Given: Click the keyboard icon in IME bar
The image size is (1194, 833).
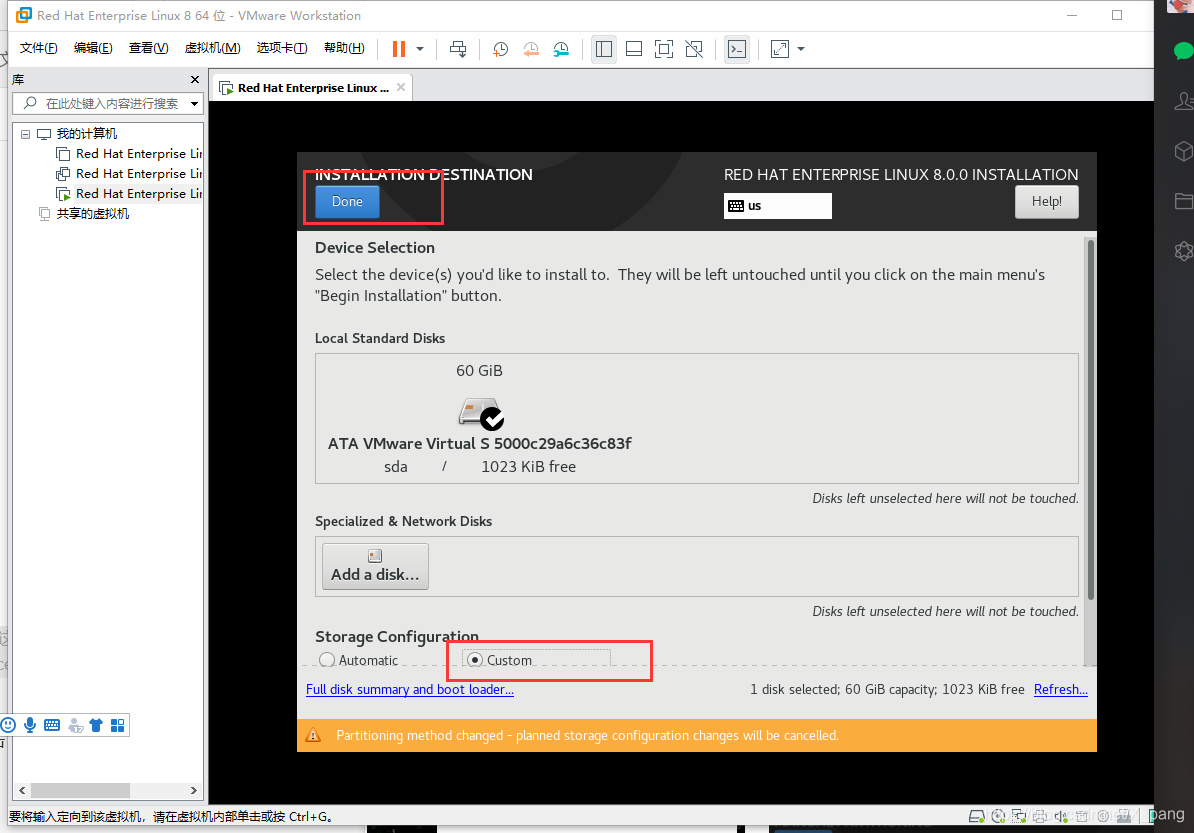Looking at the screenshot, I should (x=52, y=725).
